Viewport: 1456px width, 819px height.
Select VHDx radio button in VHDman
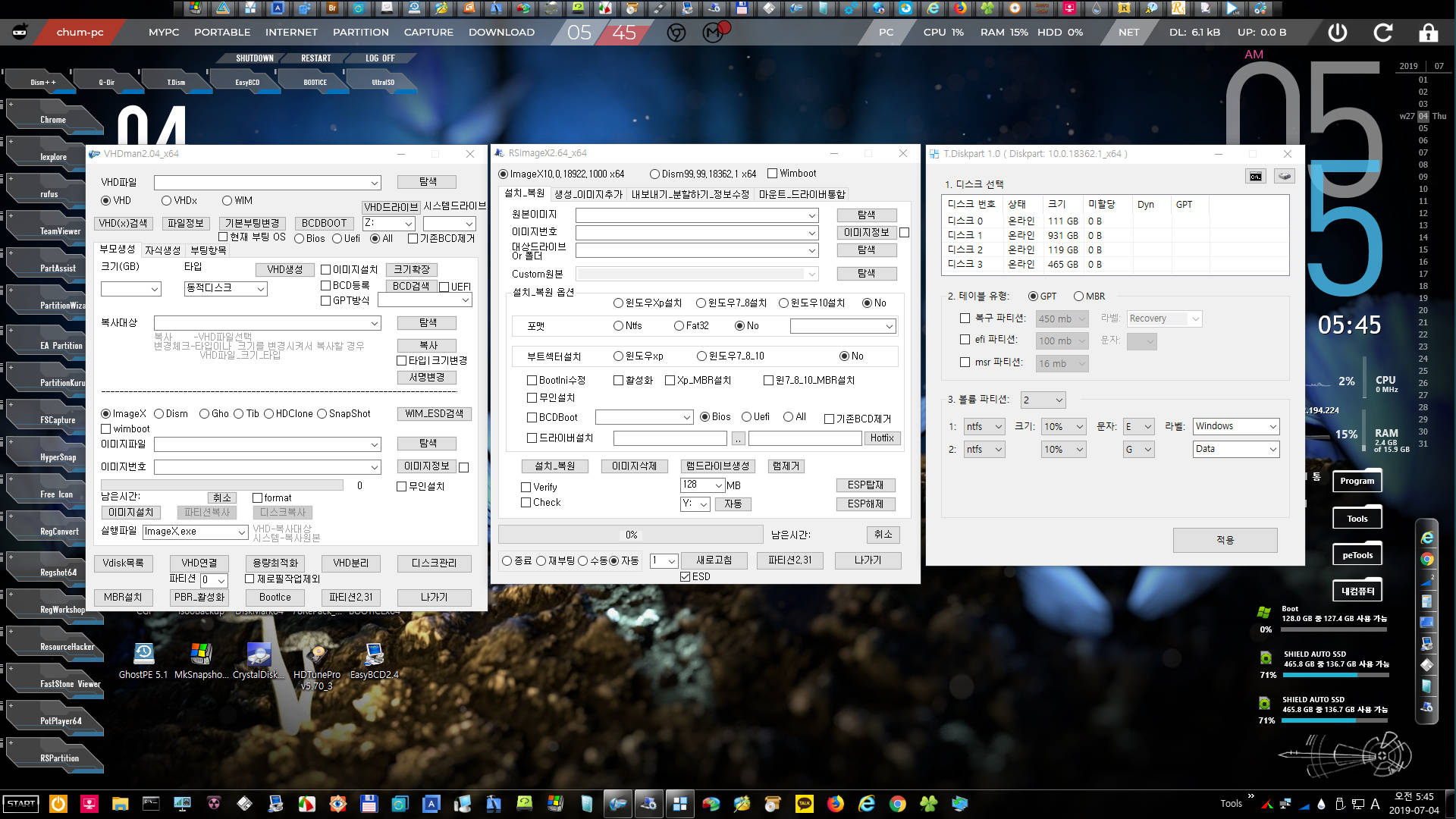click(179, 201)
